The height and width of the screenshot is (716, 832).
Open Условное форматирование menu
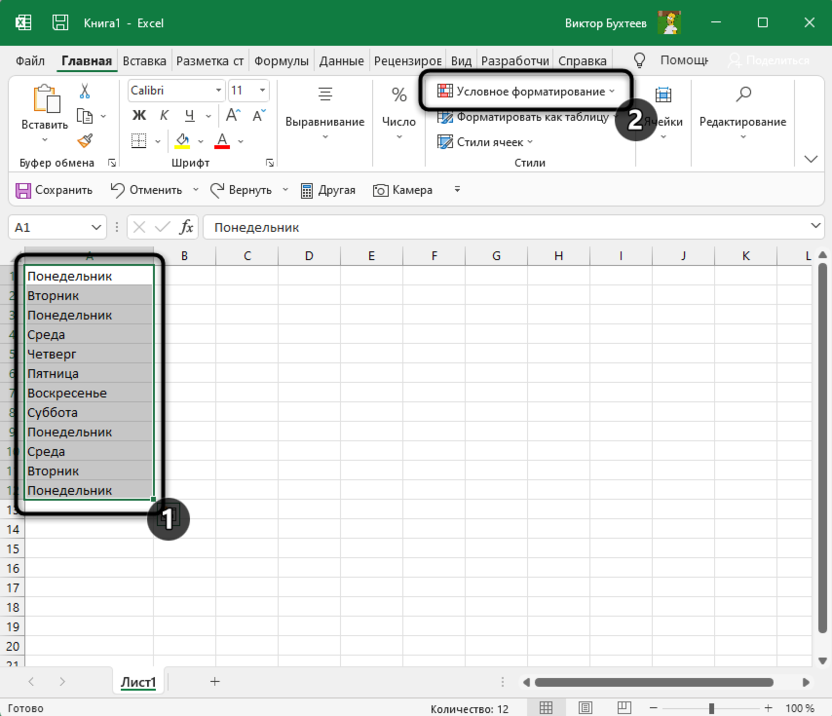tap(525, 91)
